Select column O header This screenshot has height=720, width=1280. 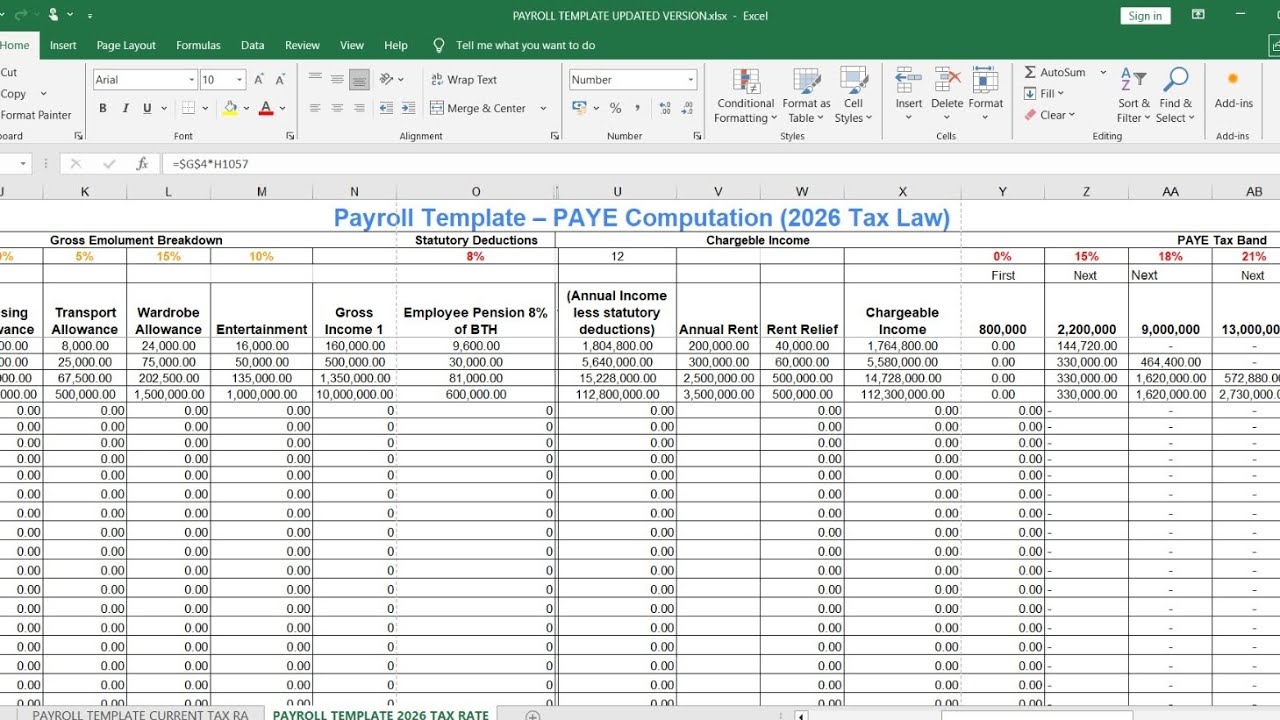pos(476,192)
